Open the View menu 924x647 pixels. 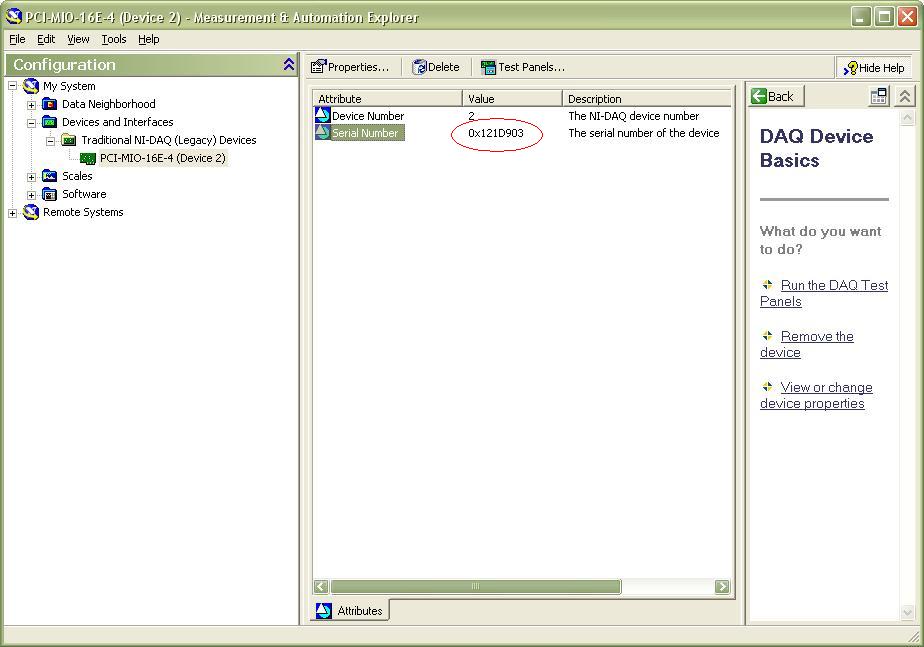[78, 39]
